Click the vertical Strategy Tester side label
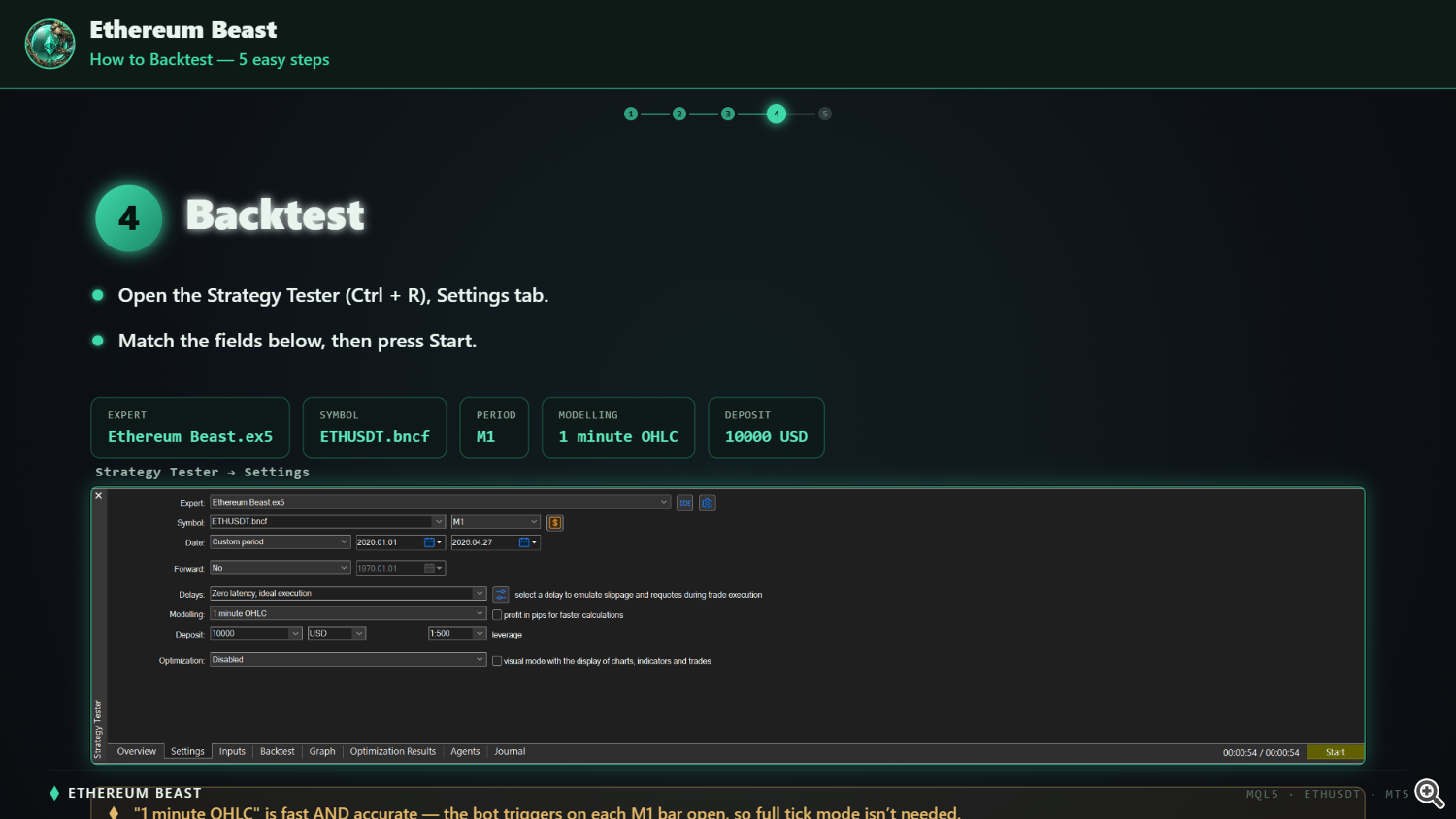The height and width of the screenshot is (819, 1456). pos(98,729)
